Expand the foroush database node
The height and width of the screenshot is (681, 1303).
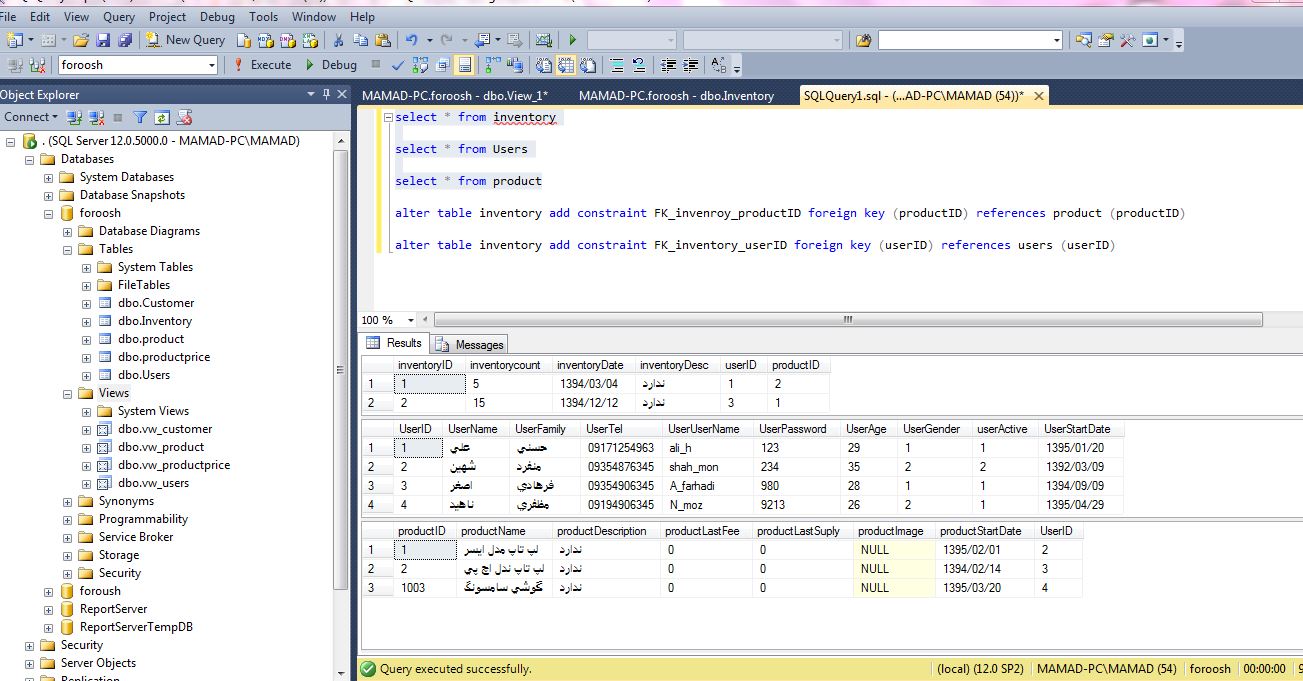click(x=48, y=591)
